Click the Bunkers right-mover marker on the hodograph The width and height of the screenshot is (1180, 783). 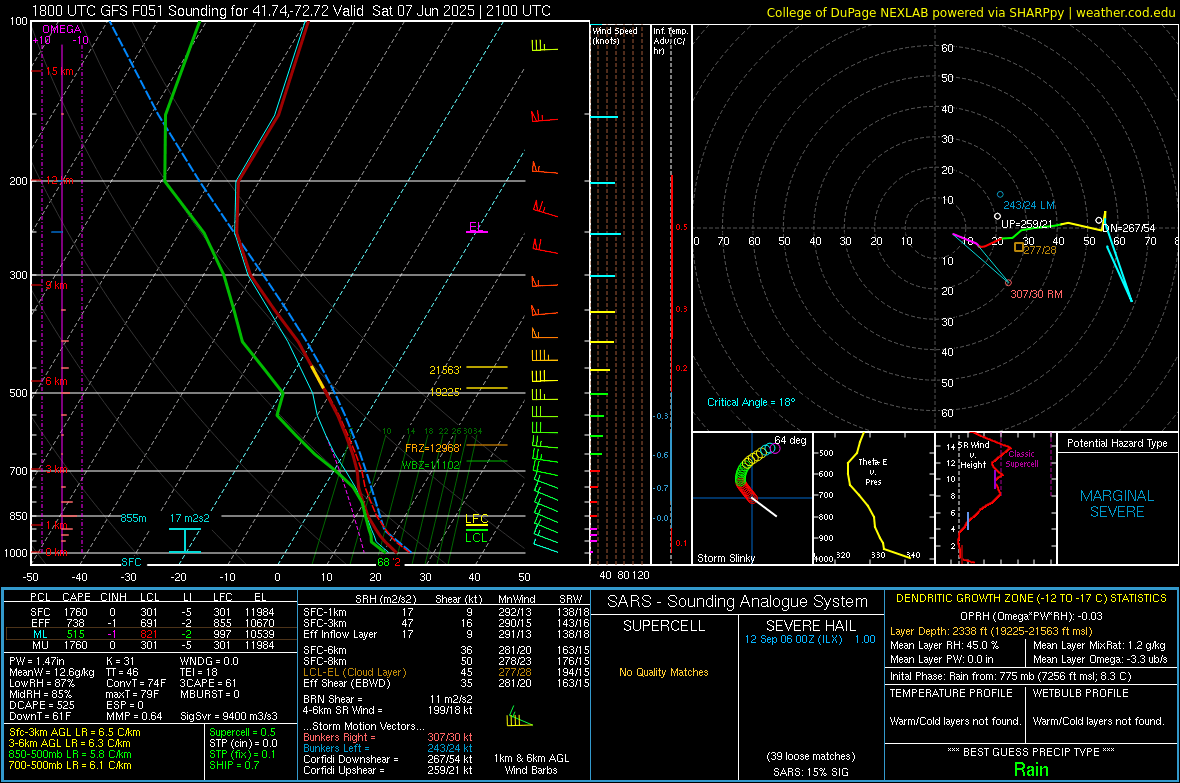(1008, 283)
